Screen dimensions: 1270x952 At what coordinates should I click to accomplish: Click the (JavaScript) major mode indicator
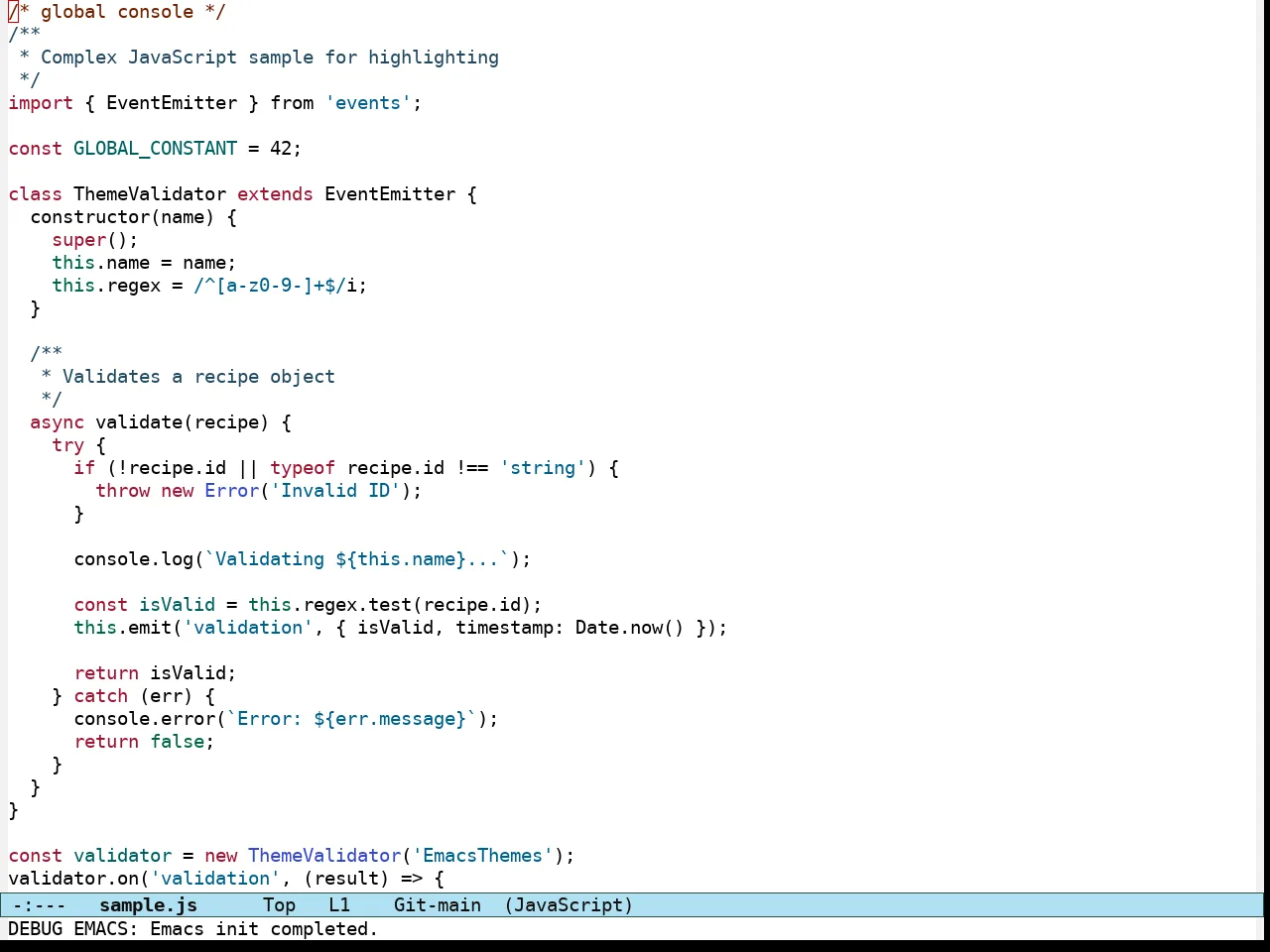(x=569, y=905)
